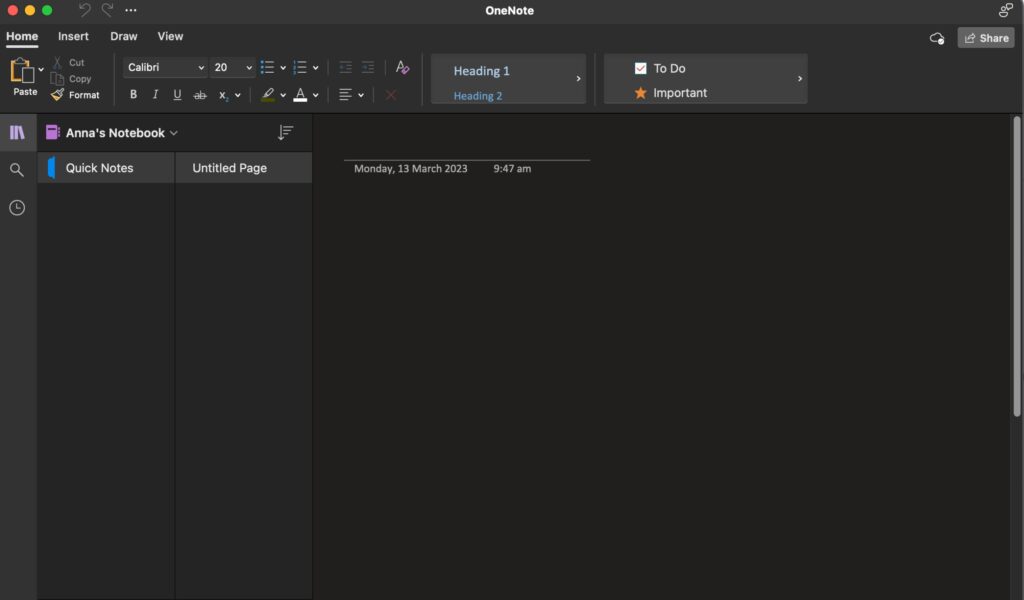Click the red X delete button
The width and height of the screenshot is (1024, 600).
pyautogui.click(x=391, y=95)
